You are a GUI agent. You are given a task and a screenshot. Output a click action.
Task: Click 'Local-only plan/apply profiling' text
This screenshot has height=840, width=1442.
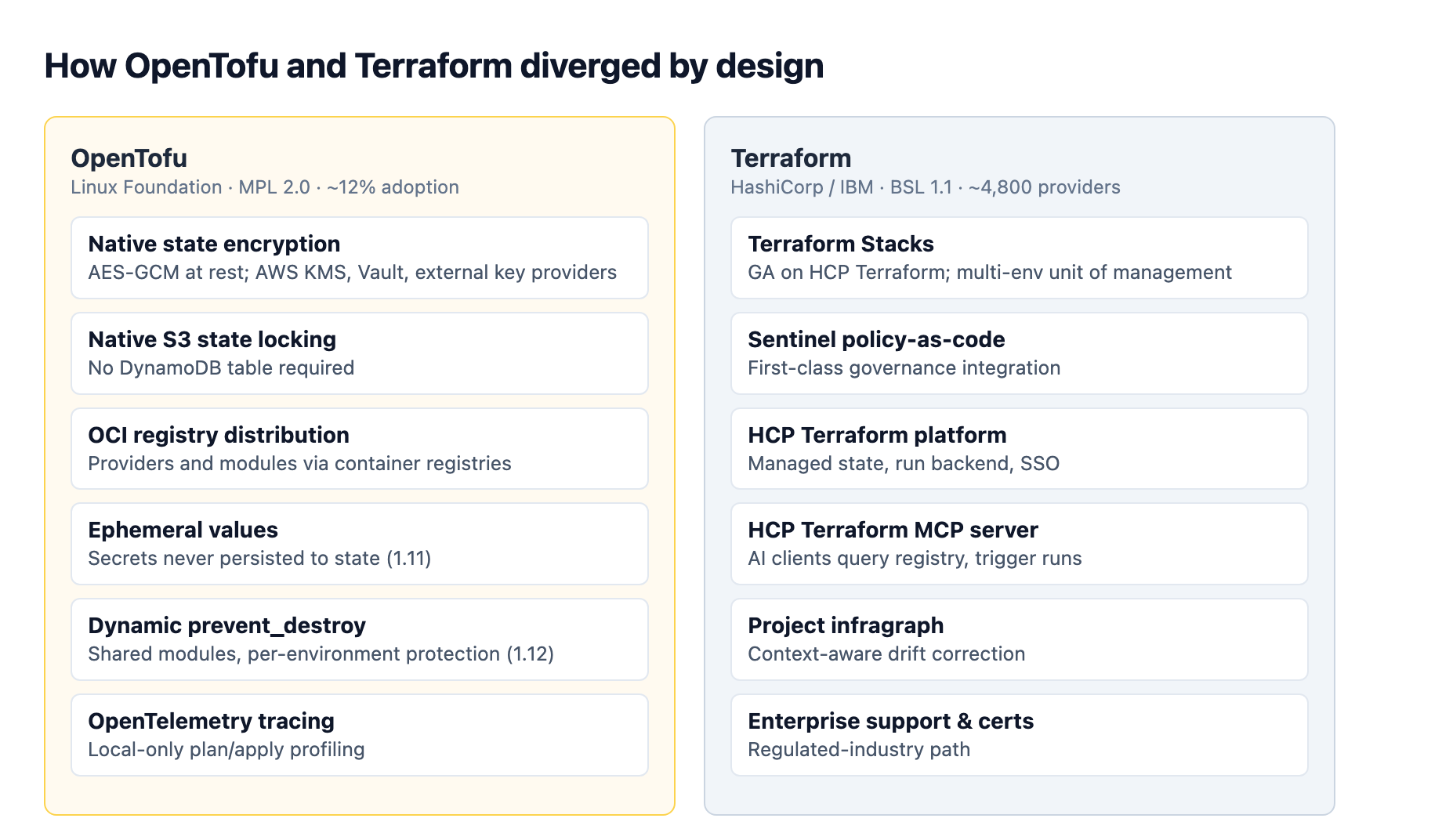[x=226, y=749]
